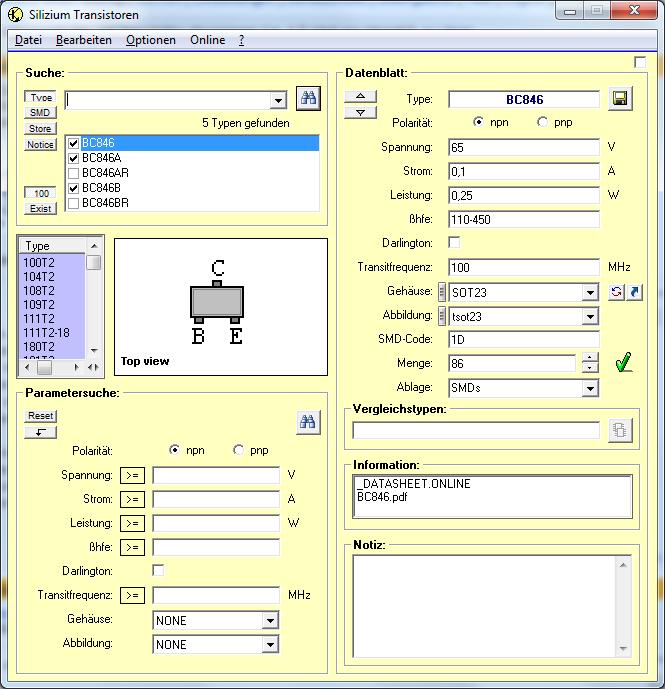The image size is (665, 689).
Task: Select npn polarity in Parametersuche
Action: pyautogui.click(x=174, y=450)
